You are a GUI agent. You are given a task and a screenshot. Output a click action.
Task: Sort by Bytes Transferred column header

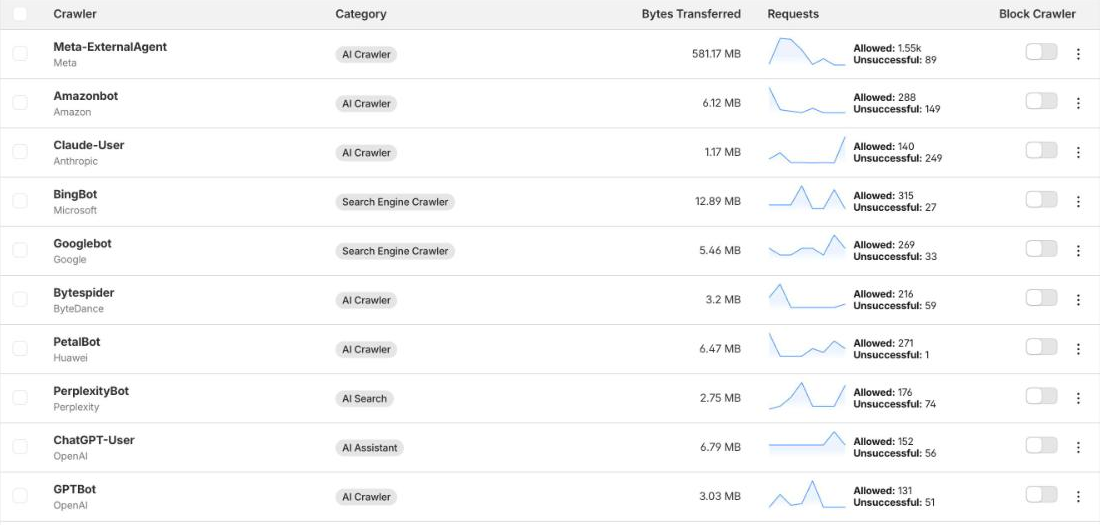coord(691,14)
